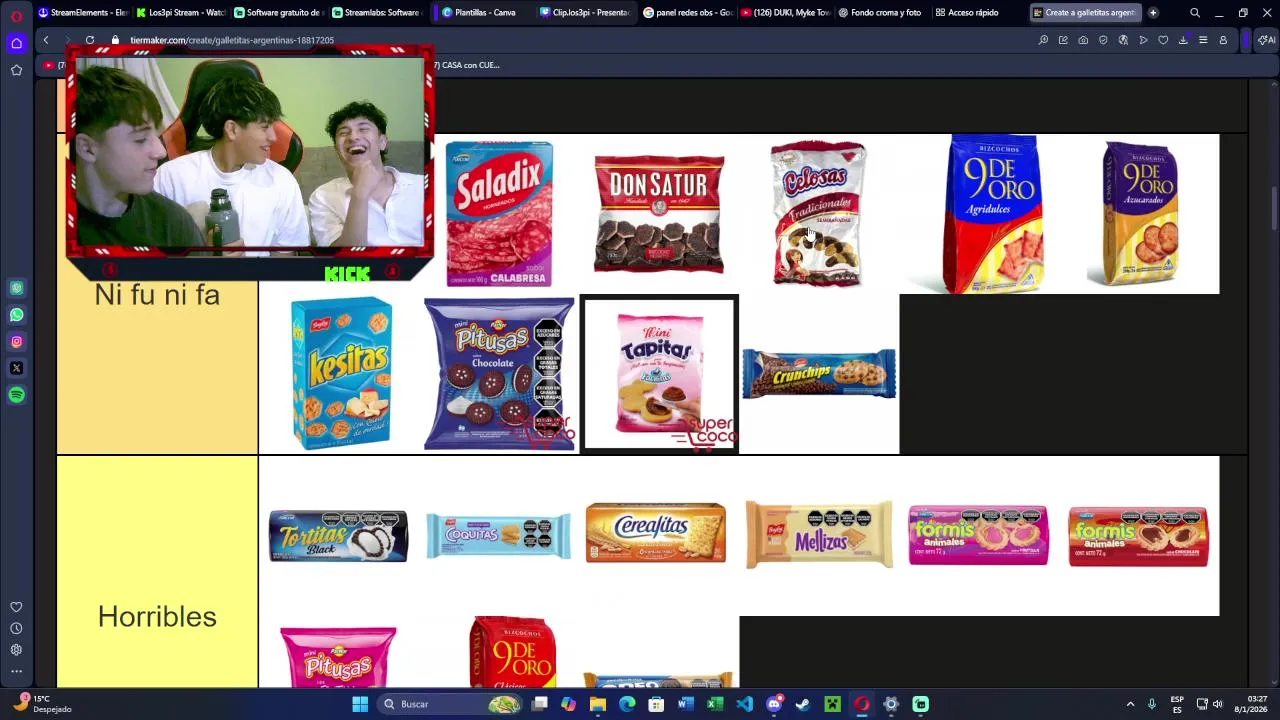Open the Fondo croma y foto tab

(883, 13)
